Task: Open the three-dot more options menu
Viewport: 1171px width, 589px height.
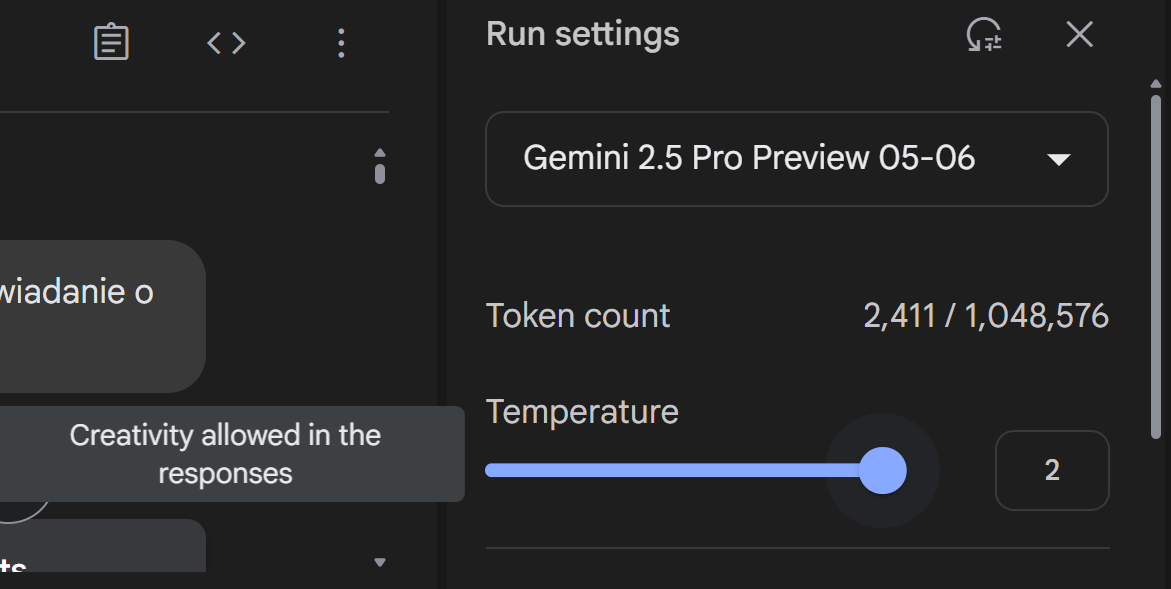Action: point(341,42)
